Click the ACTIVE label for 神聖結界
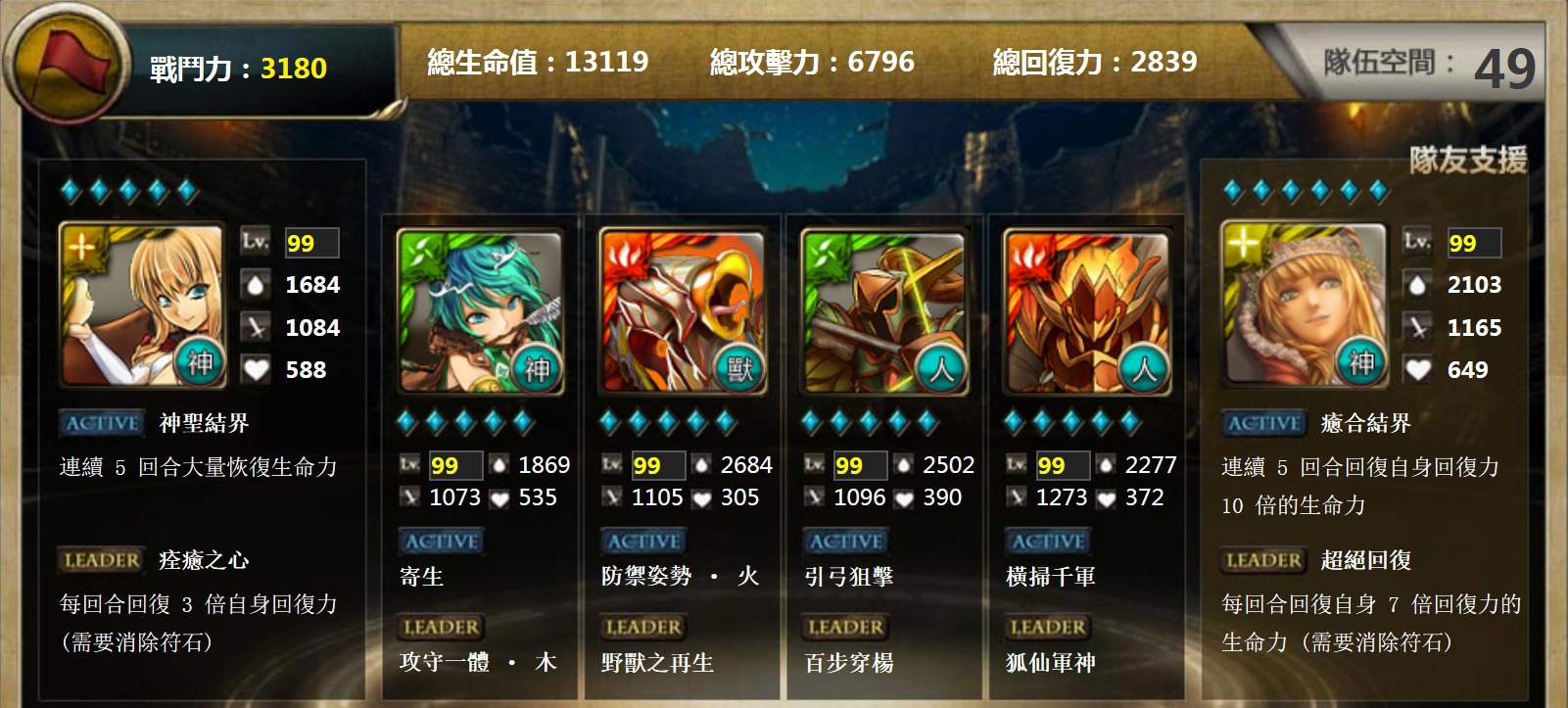The height and width of the screenshot is (708, 1568). [x=102, y=423]
